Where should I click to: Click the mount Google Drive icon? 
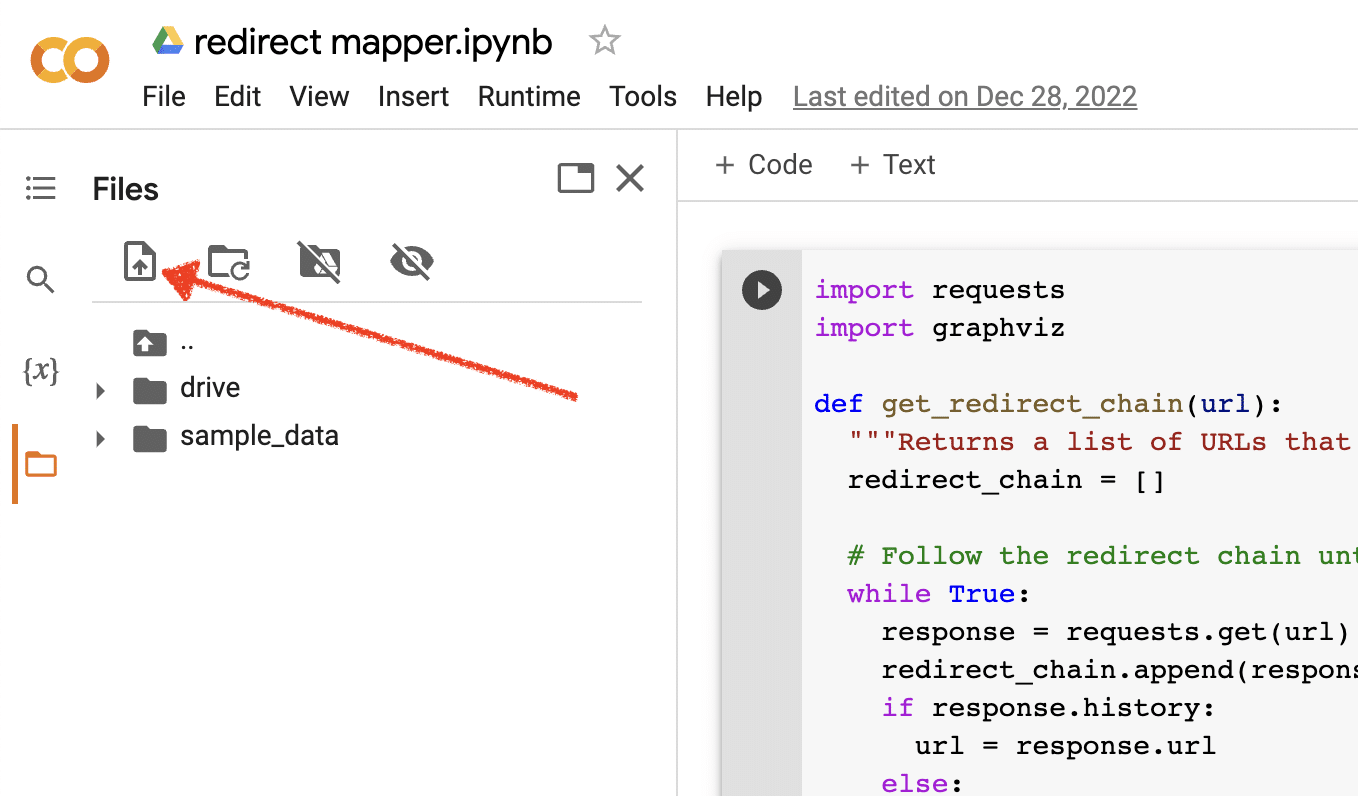point(320,262)
